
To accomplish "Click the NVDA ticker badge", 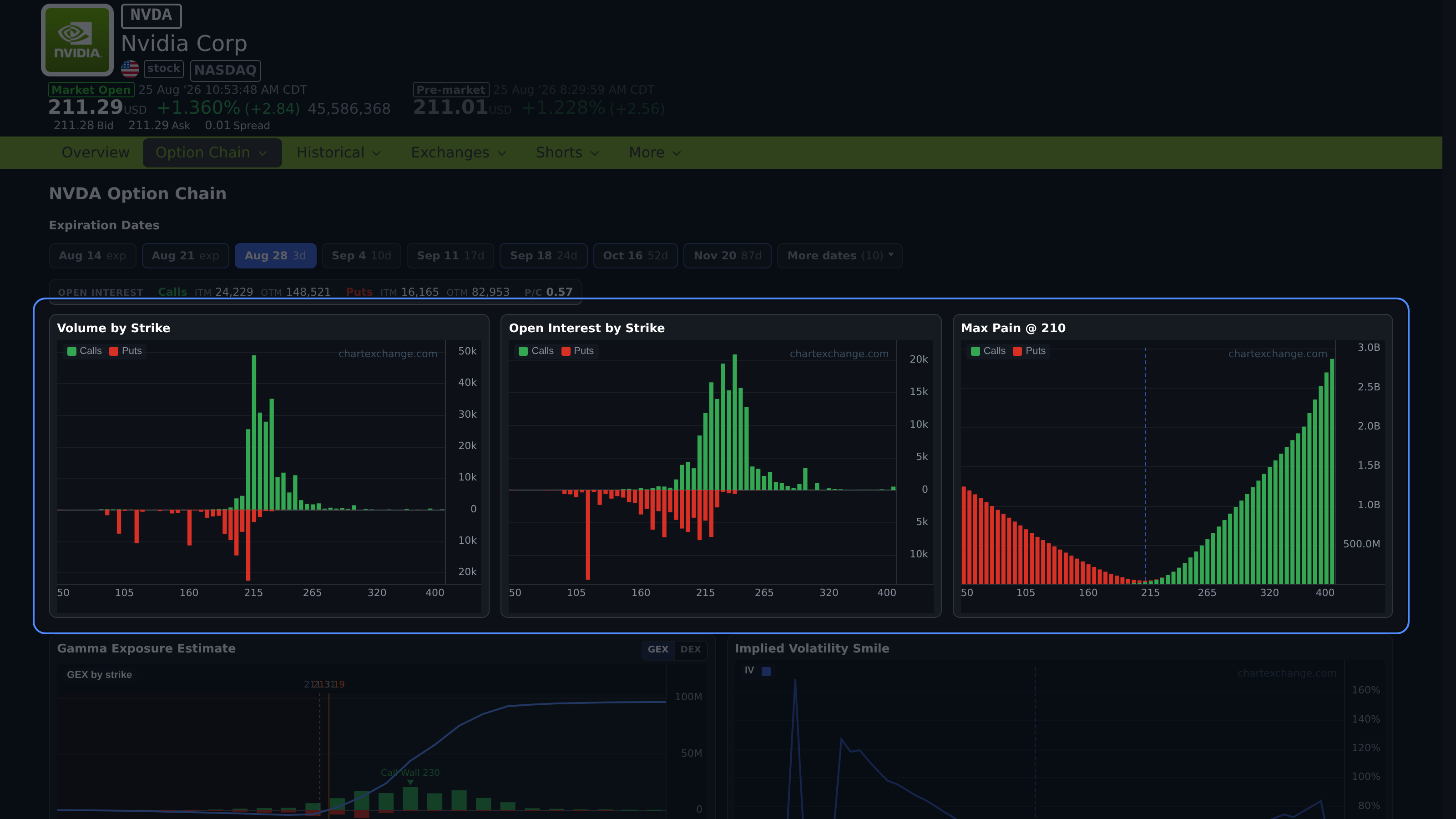I will tap(151, 15).
